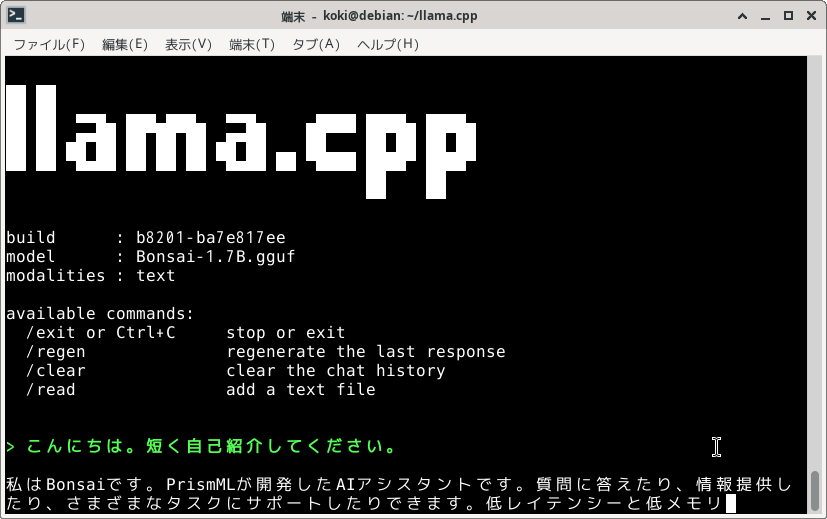827x519 pixels.
Task: Click the /regen command text
Action: [56, 352]
